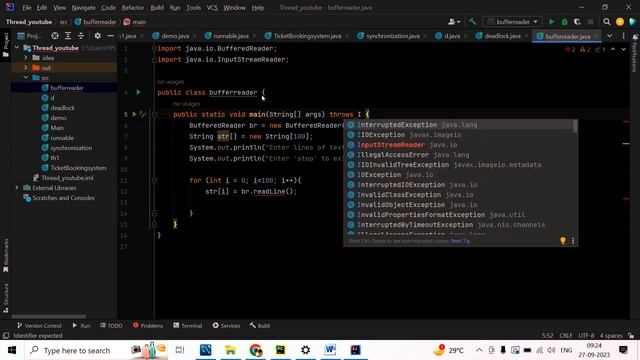Click the Windows Start button
Image resolution: width=640 pixels, height=360 pixels.
[x=11, y=350]
